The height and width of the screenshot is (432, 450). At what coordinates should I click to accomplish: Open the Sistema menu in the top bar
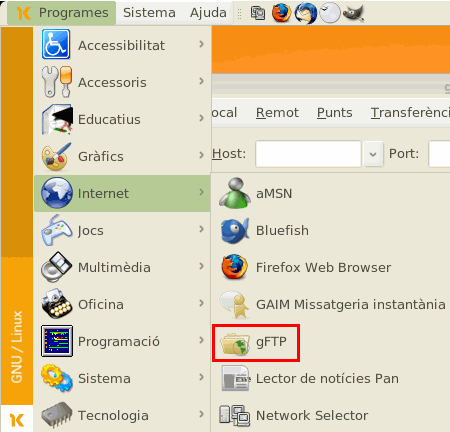point(149,13)
